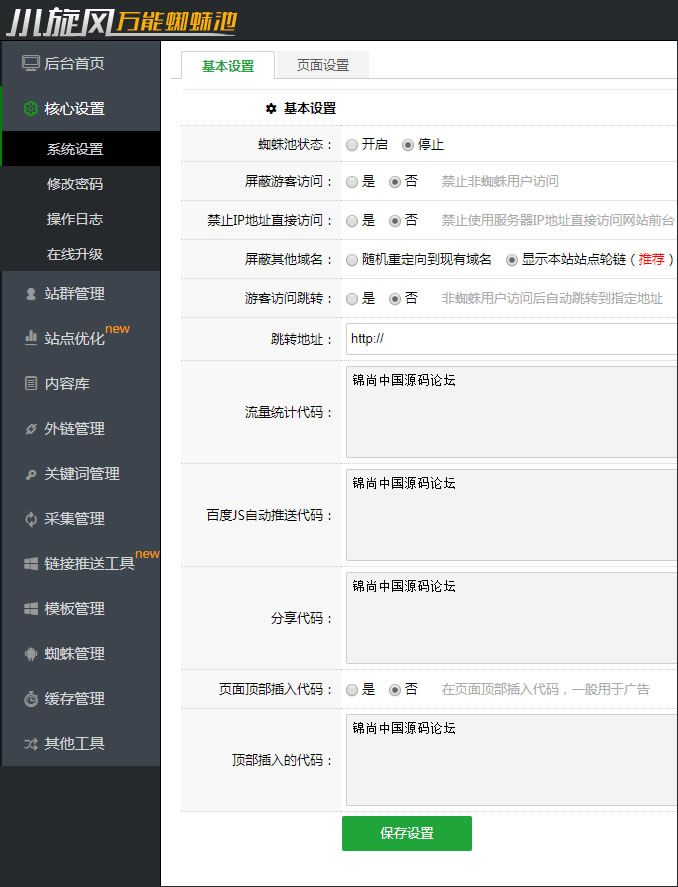Select 否 for 页面顶部插入代码
This screenshot has height=887, width=678.
click(395, 690)
